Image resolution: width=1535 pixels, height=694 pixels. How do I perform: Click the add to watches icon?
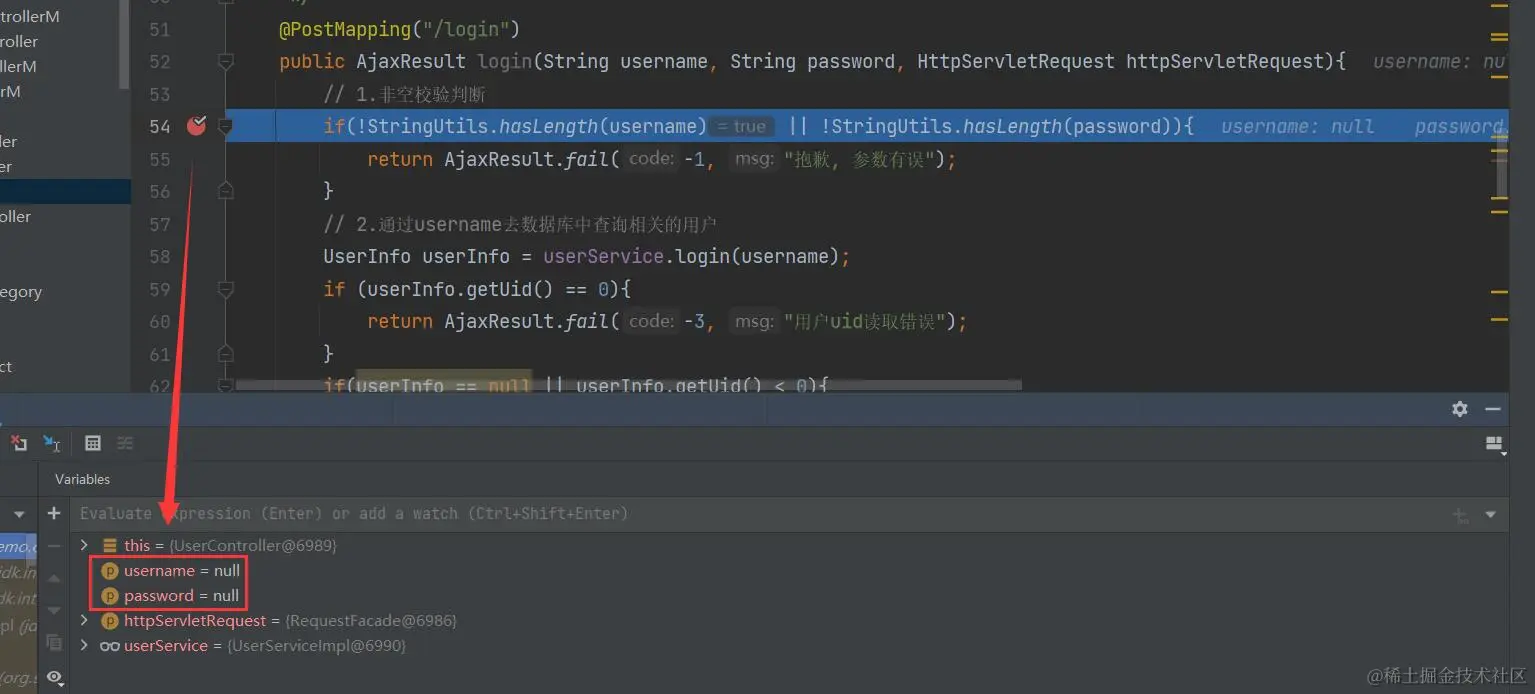[1461, 515]
